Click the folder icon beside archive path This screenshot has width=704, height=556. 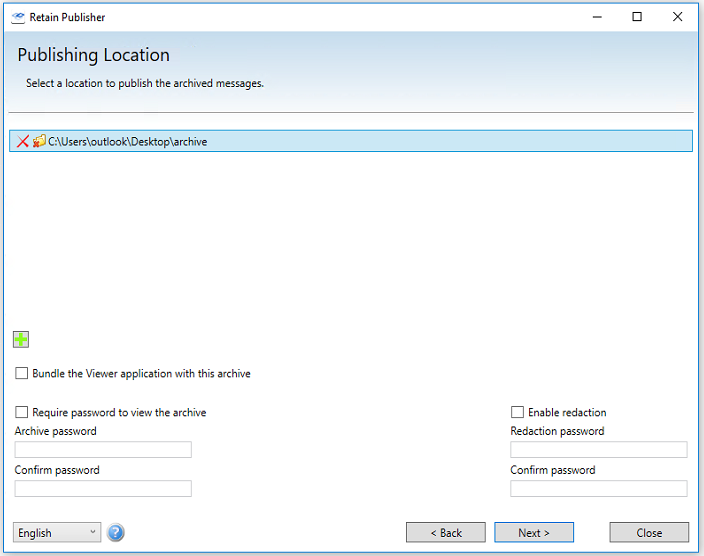(39, 141)
